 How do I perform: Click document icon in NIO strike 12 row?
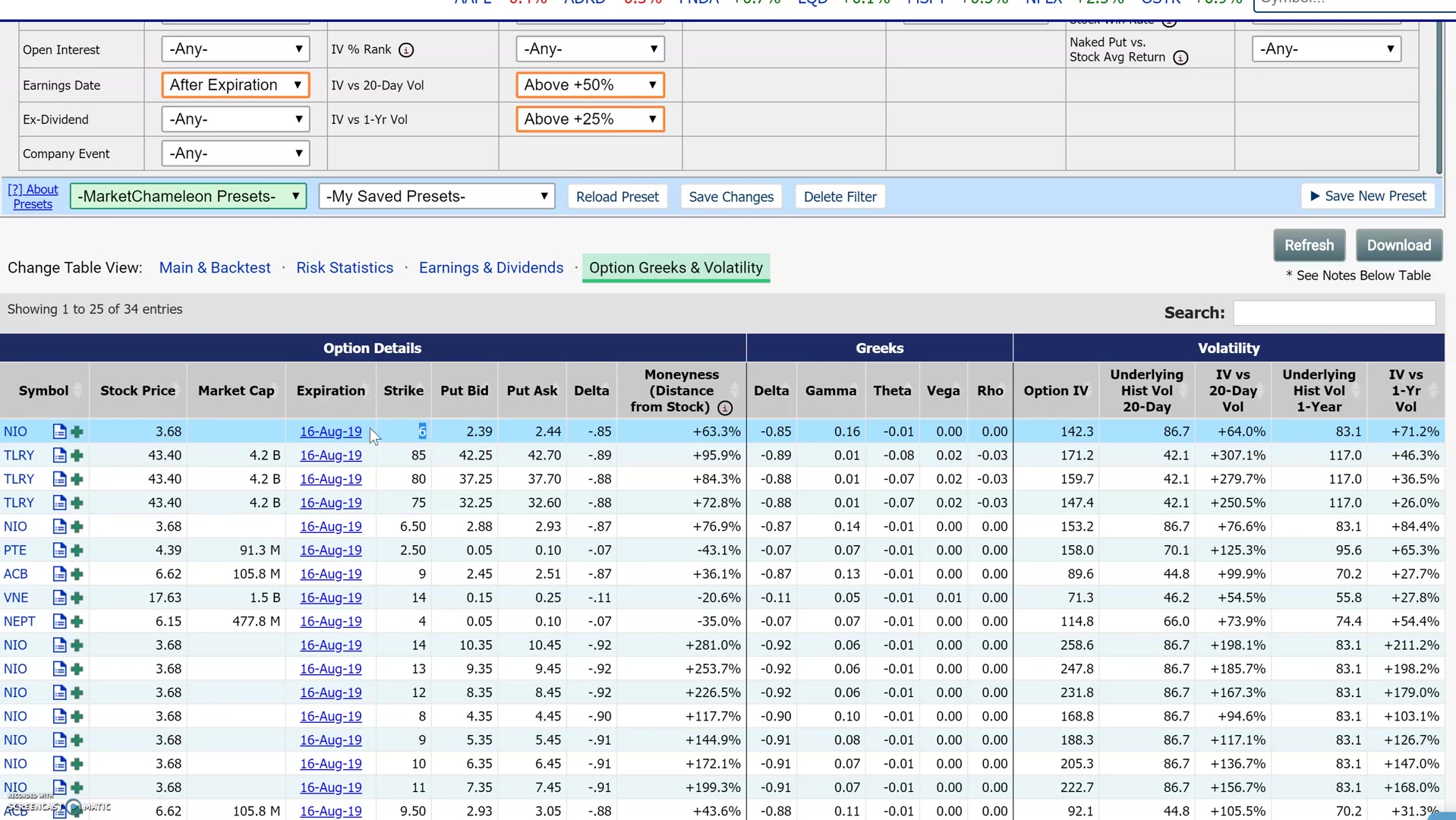(x=59, y=692)
